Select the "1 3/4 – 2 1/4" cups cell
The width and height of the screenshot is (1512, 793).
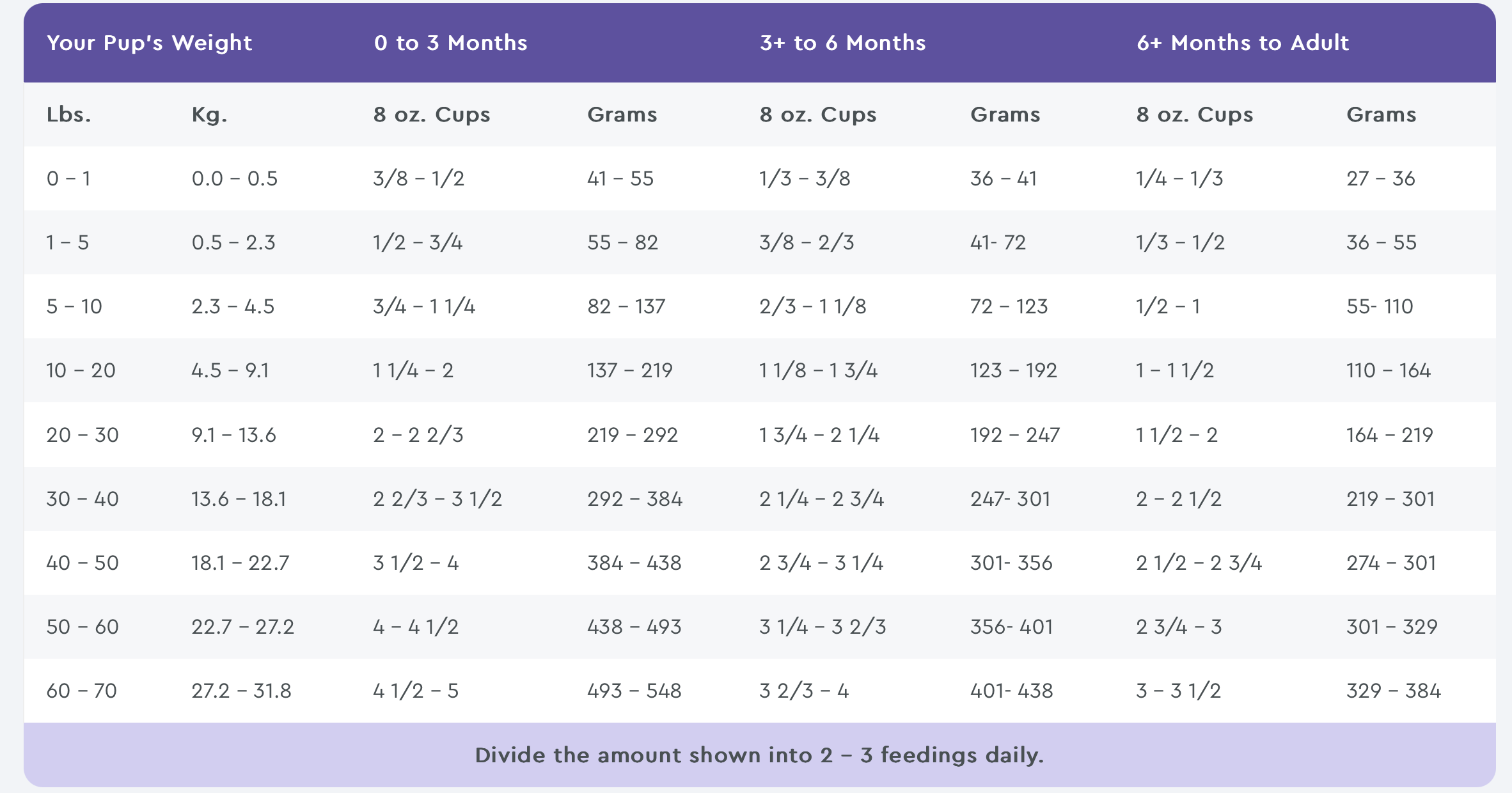point(819,435)
